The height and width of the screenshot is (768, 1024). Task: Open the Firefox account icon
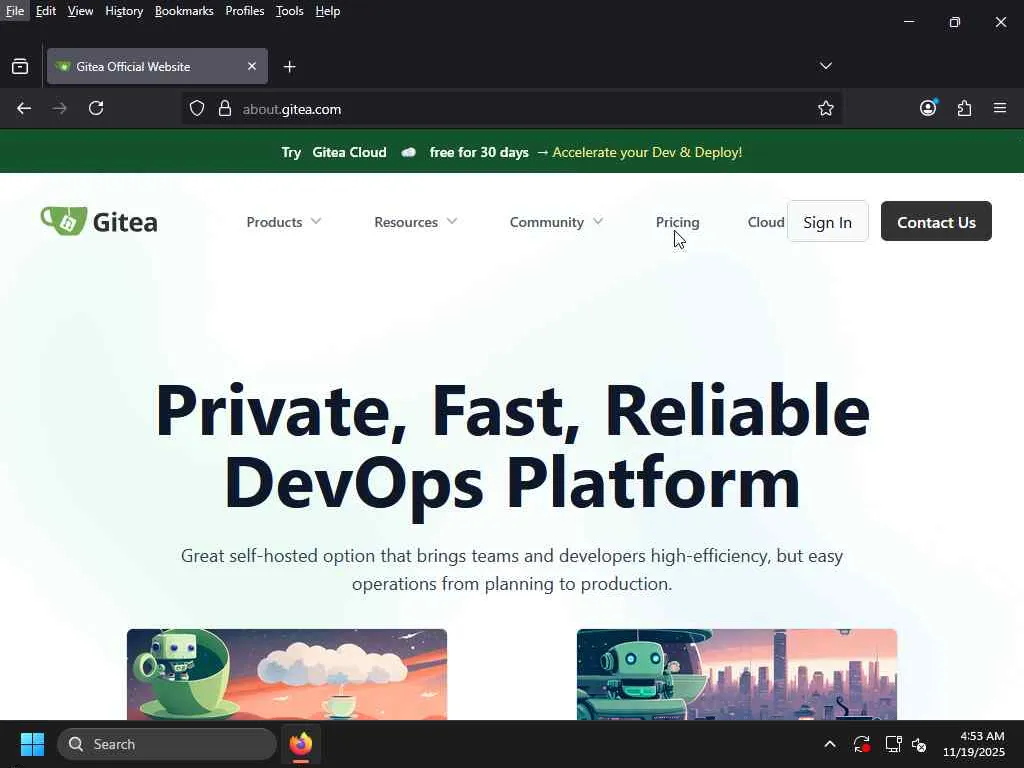tap(928, 108)
